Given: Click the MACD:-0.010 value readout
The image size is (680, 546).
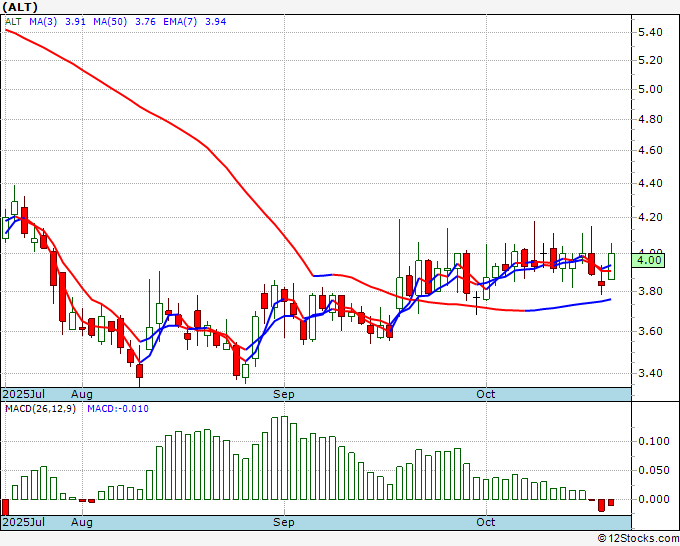Looking at the screenshot, I should coord(116,409).
